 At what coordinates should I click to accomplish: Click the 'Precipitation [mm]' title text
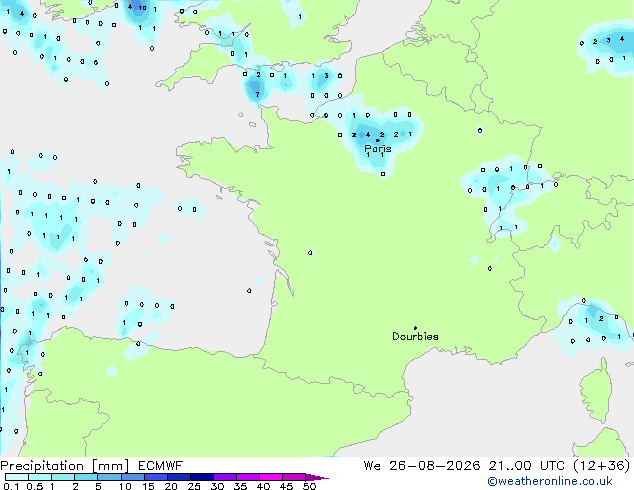click(65, 466)
